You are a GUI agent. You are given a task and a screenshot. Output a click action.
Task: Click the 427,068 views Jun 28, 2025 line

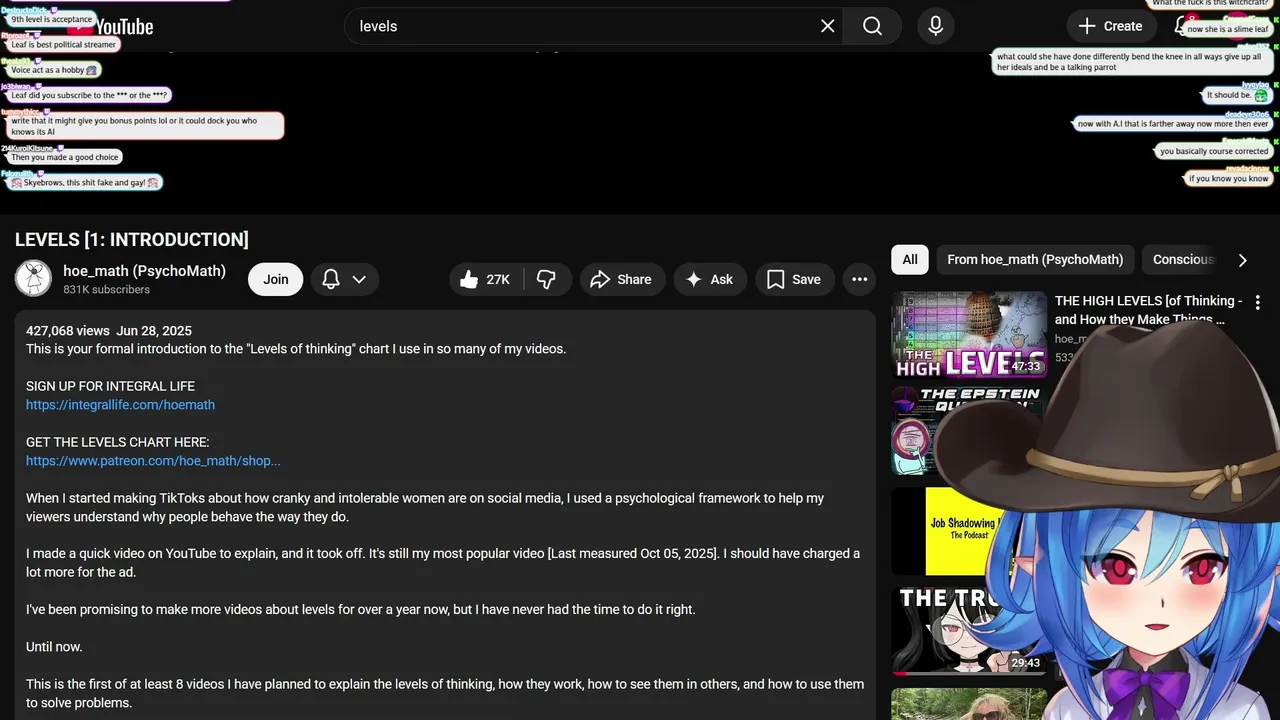(x=109, y=331)
